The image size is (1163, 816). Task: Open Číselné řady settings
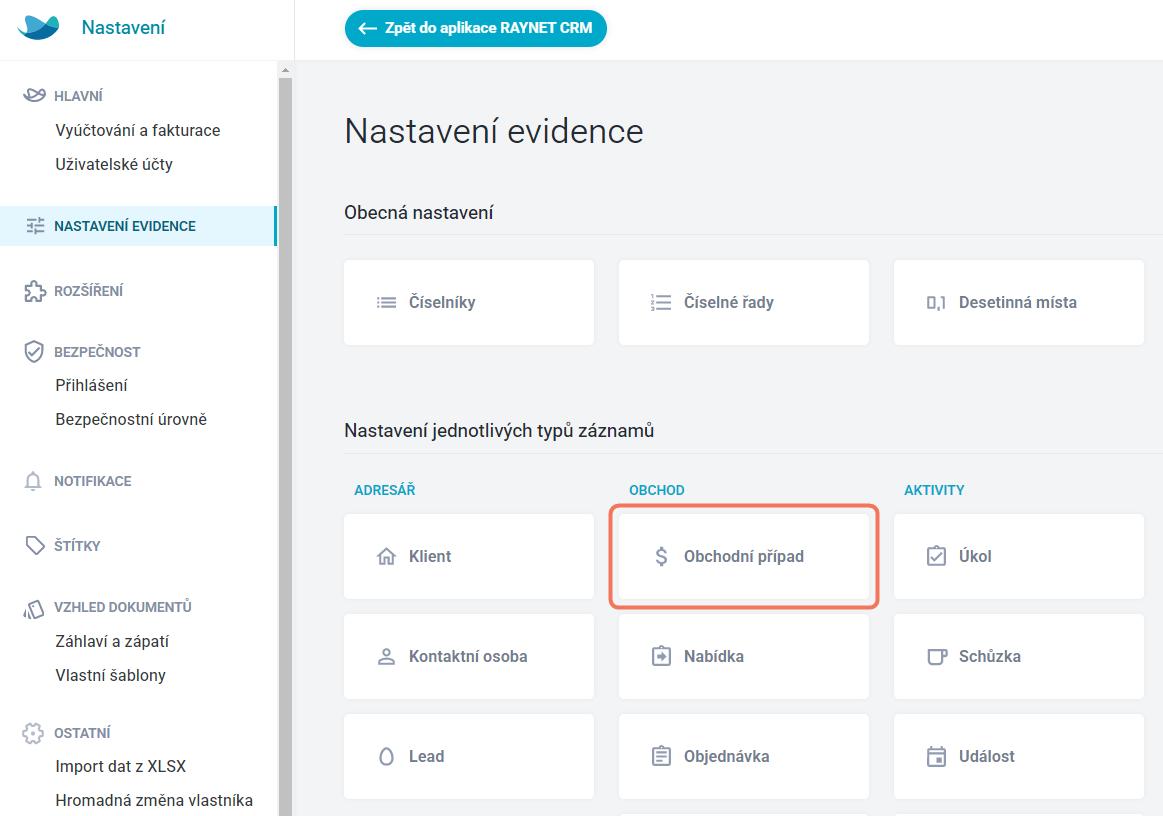743,303
